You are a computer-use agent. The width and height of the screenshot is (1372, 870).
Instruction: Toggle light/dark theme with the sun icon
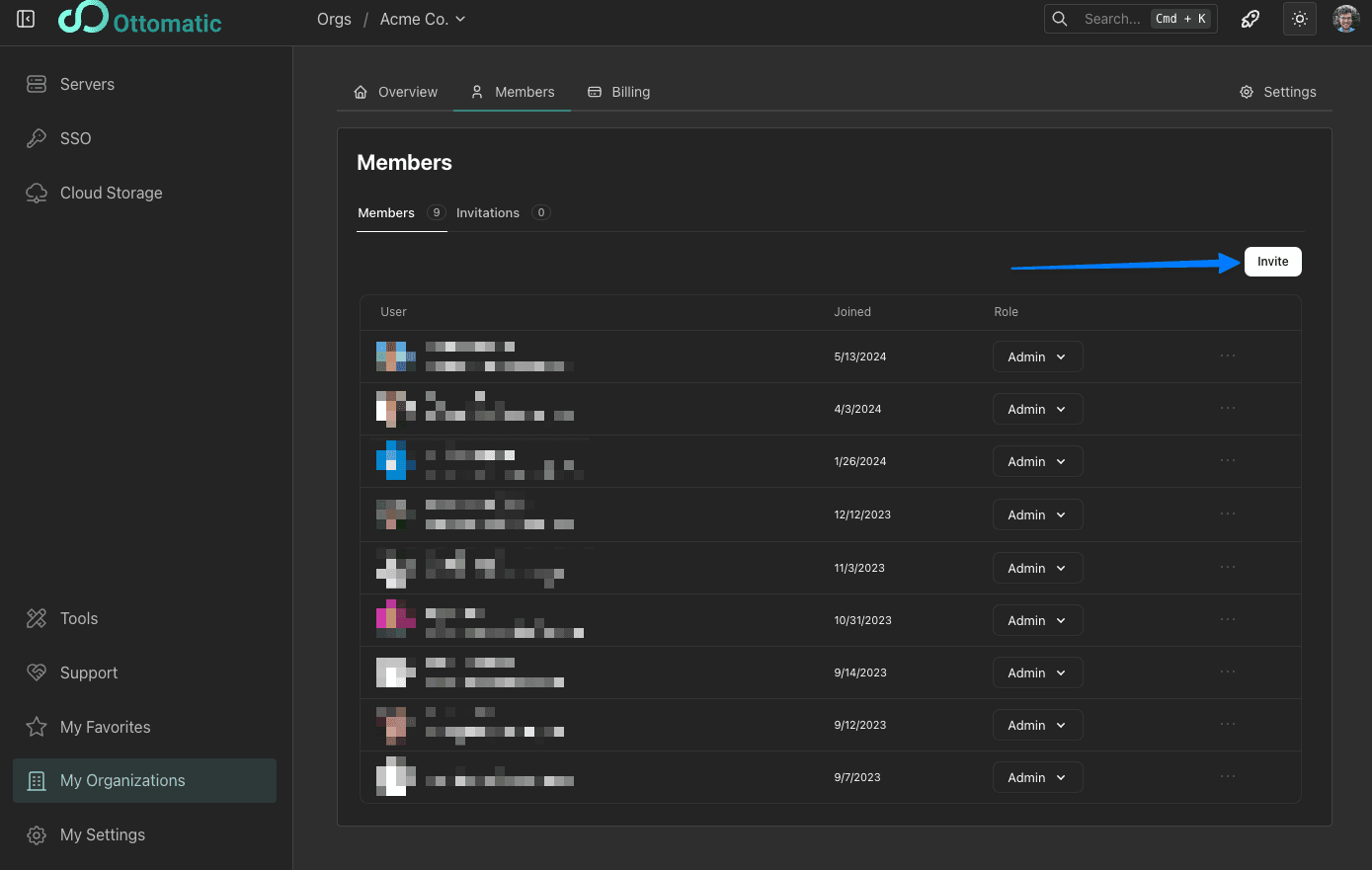[x=1299, y=19]
